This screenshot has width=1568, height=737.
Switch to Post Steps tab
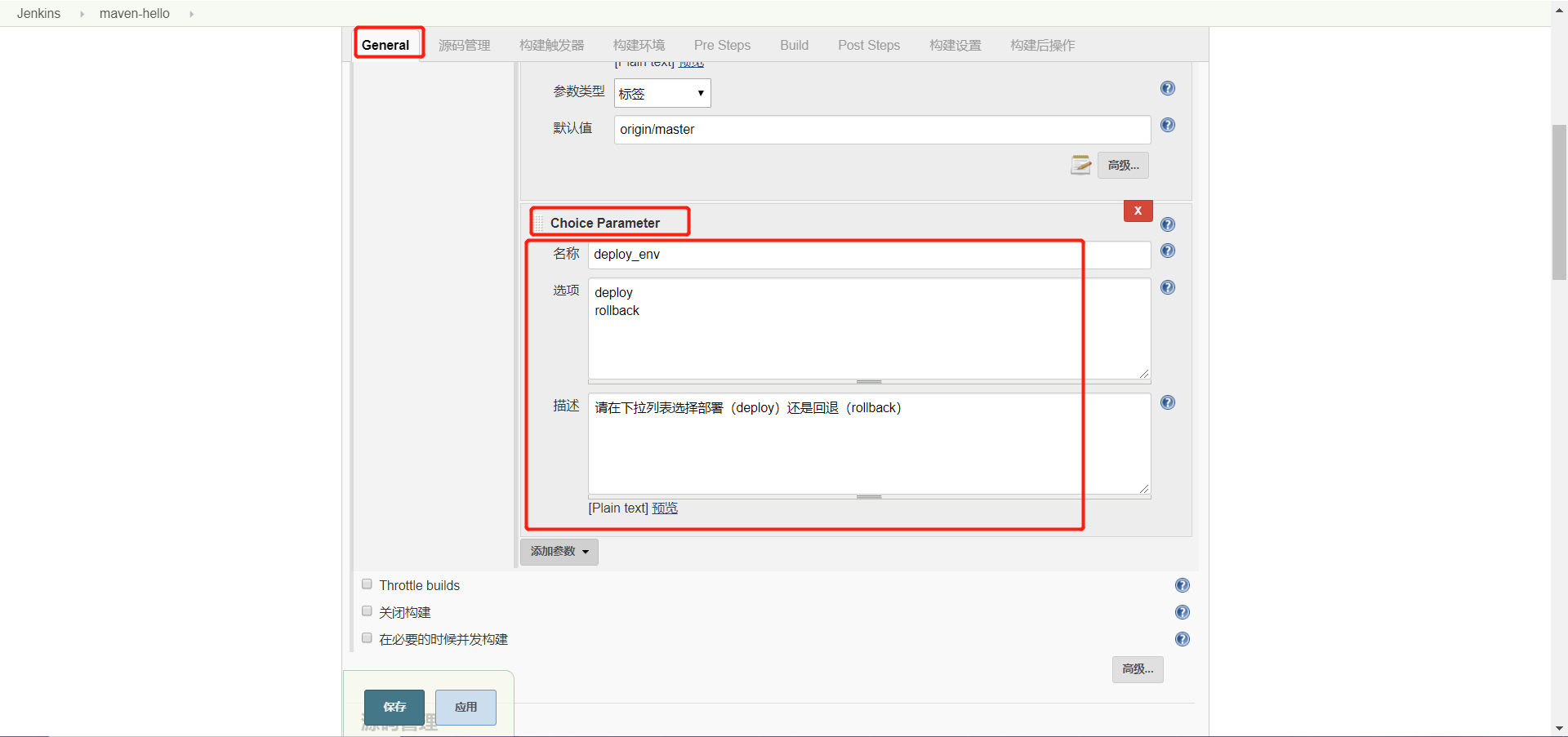coord(869,45)
